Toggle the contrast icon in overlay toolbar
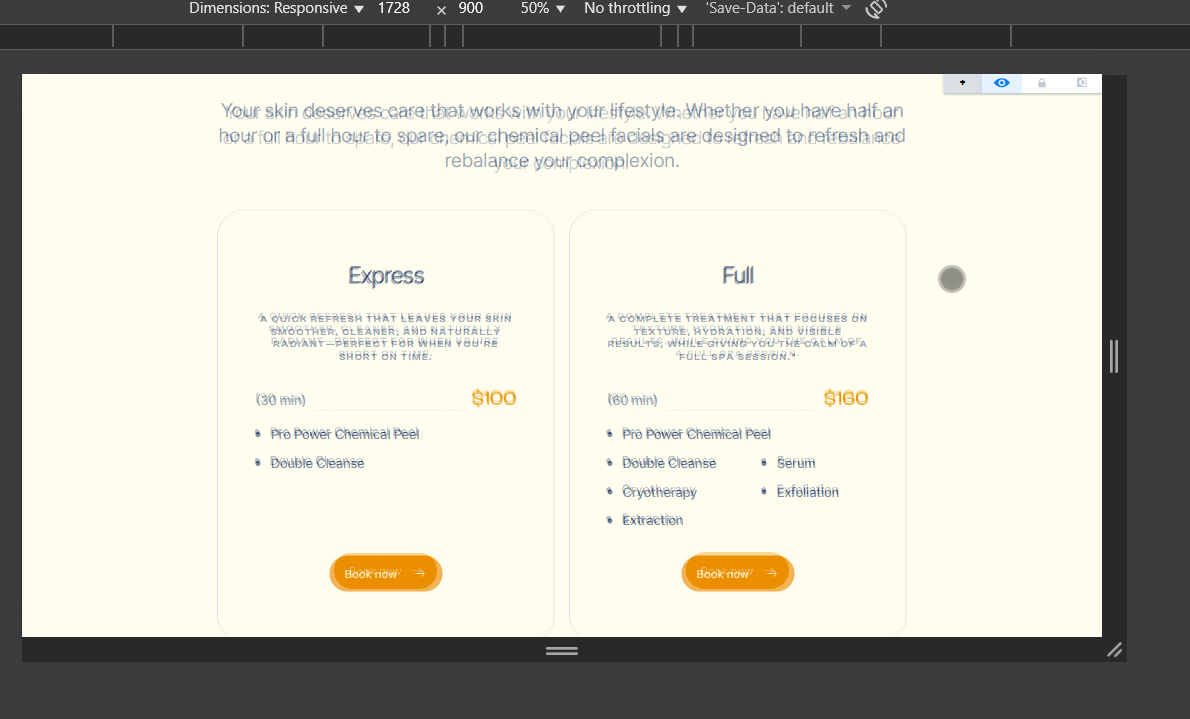The image size is (1190, 719). (x=1082, y=83)
